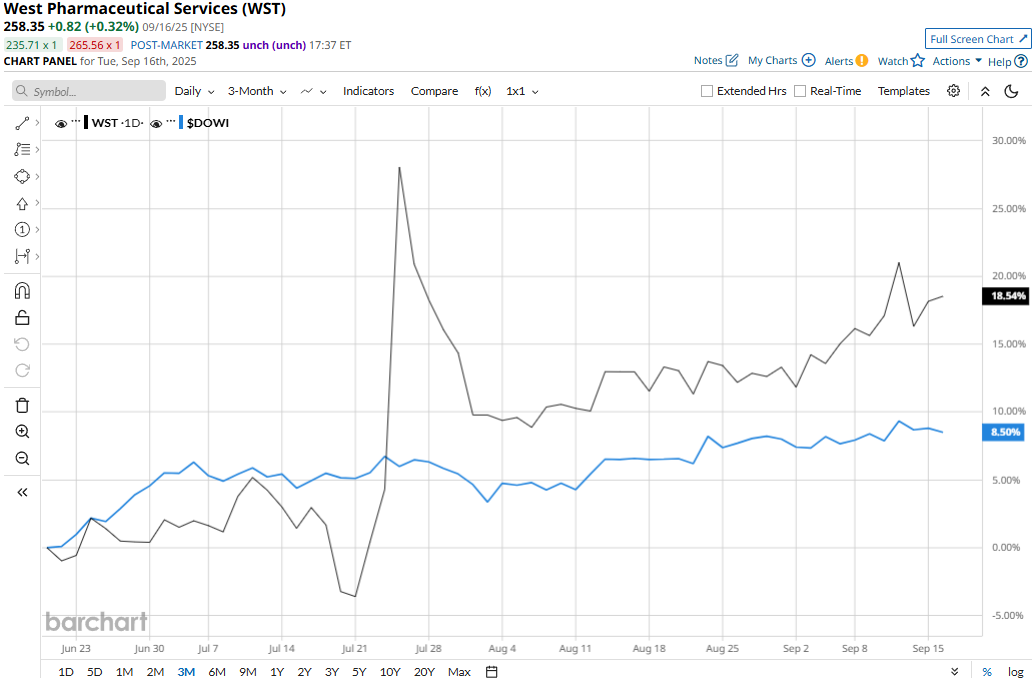This screenshot has width=1032, height=678.
Task: Click the 18.54% WST price label
Action: coord(1004,296)
